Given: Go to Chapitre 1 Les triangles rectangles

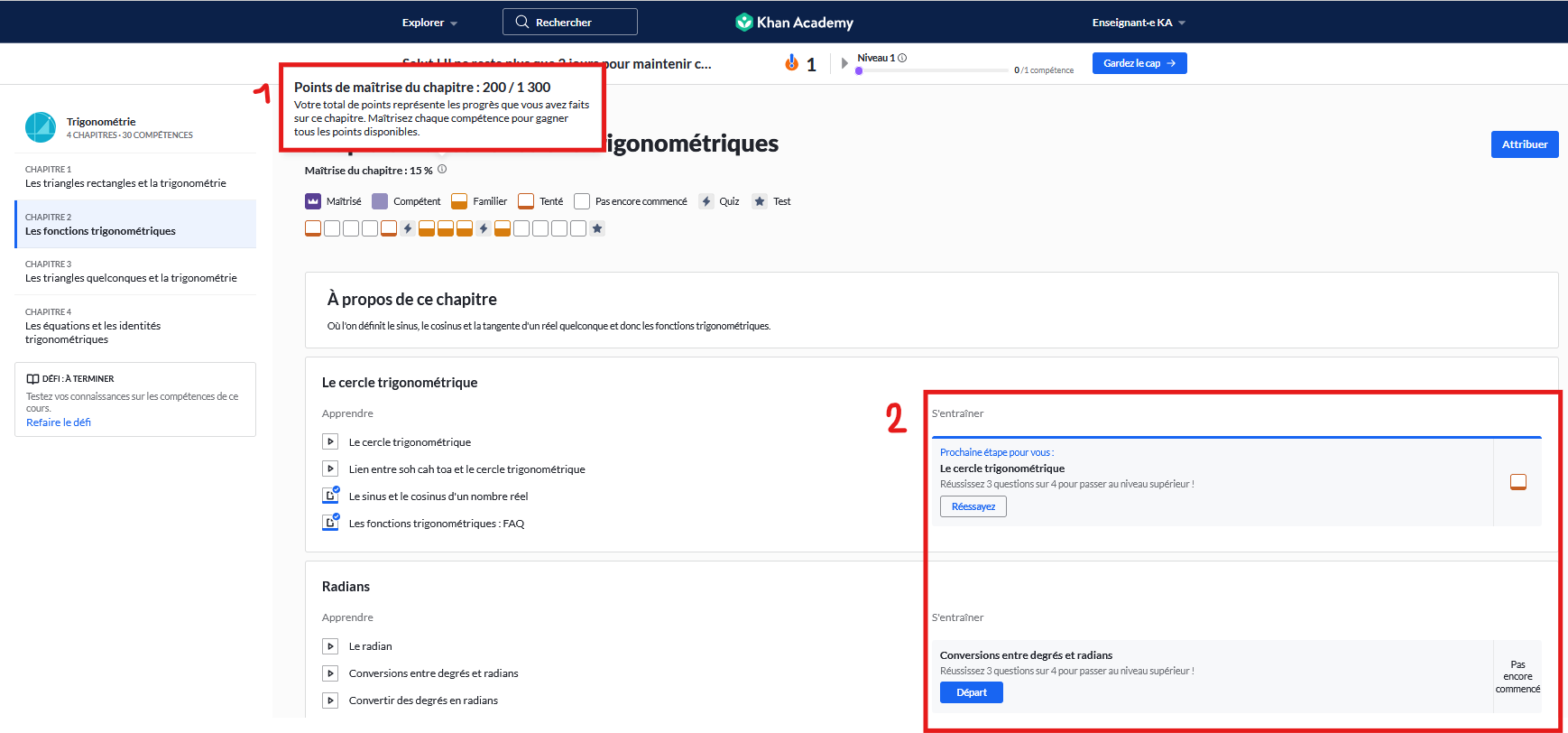Looking at the screenshot, I should [x=135, y=176].
